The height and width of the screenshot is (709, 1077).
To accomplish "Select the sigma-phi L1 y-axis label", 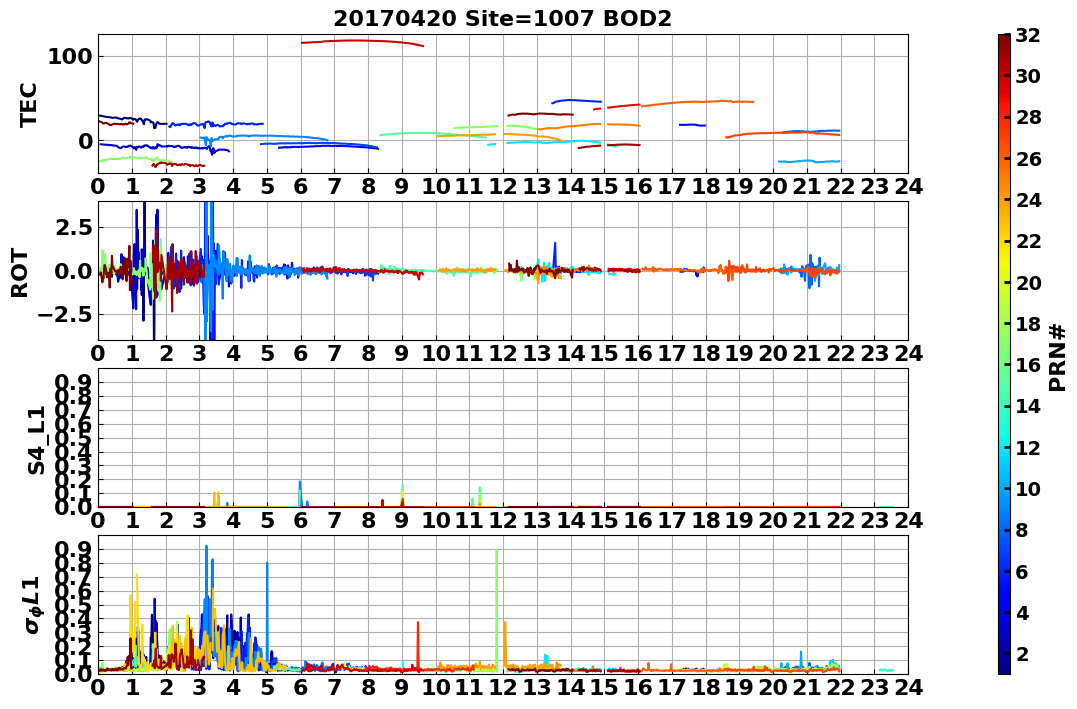I will (34, 605).
